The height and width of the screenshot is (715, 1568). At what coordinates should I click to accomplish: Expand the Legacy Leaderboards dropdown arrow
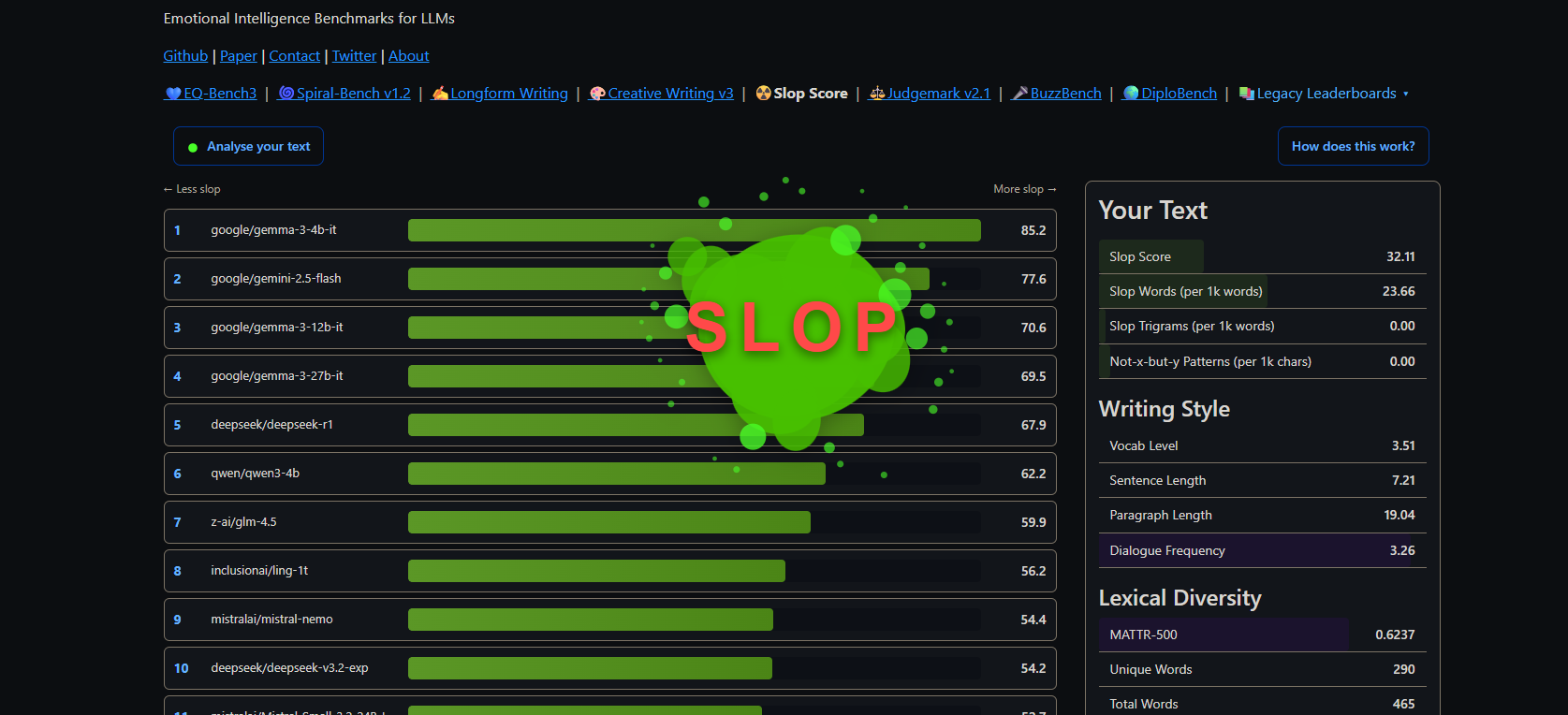click(1405, 95)
